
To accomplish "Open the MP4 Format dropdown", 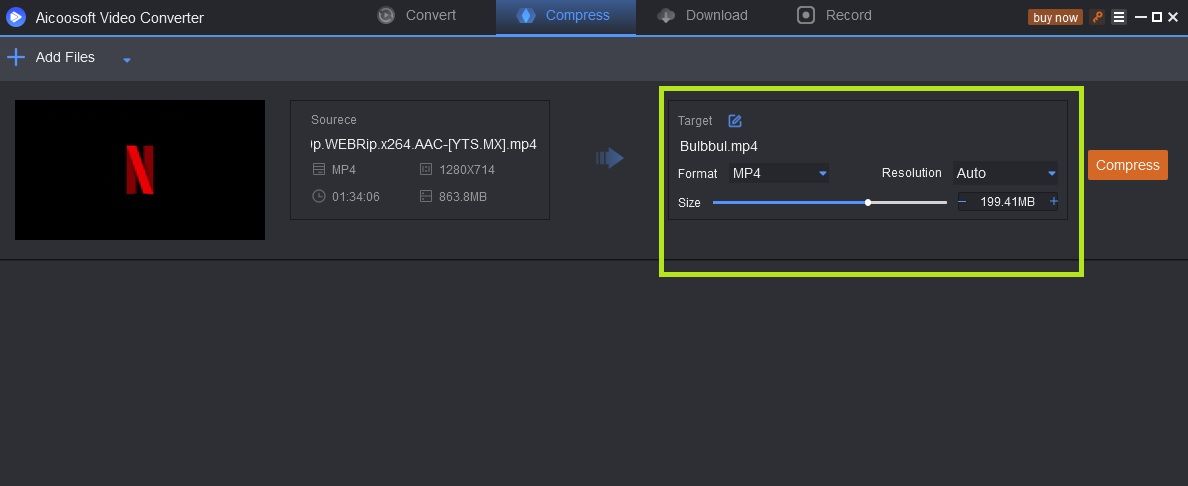I will click(779, 173).
